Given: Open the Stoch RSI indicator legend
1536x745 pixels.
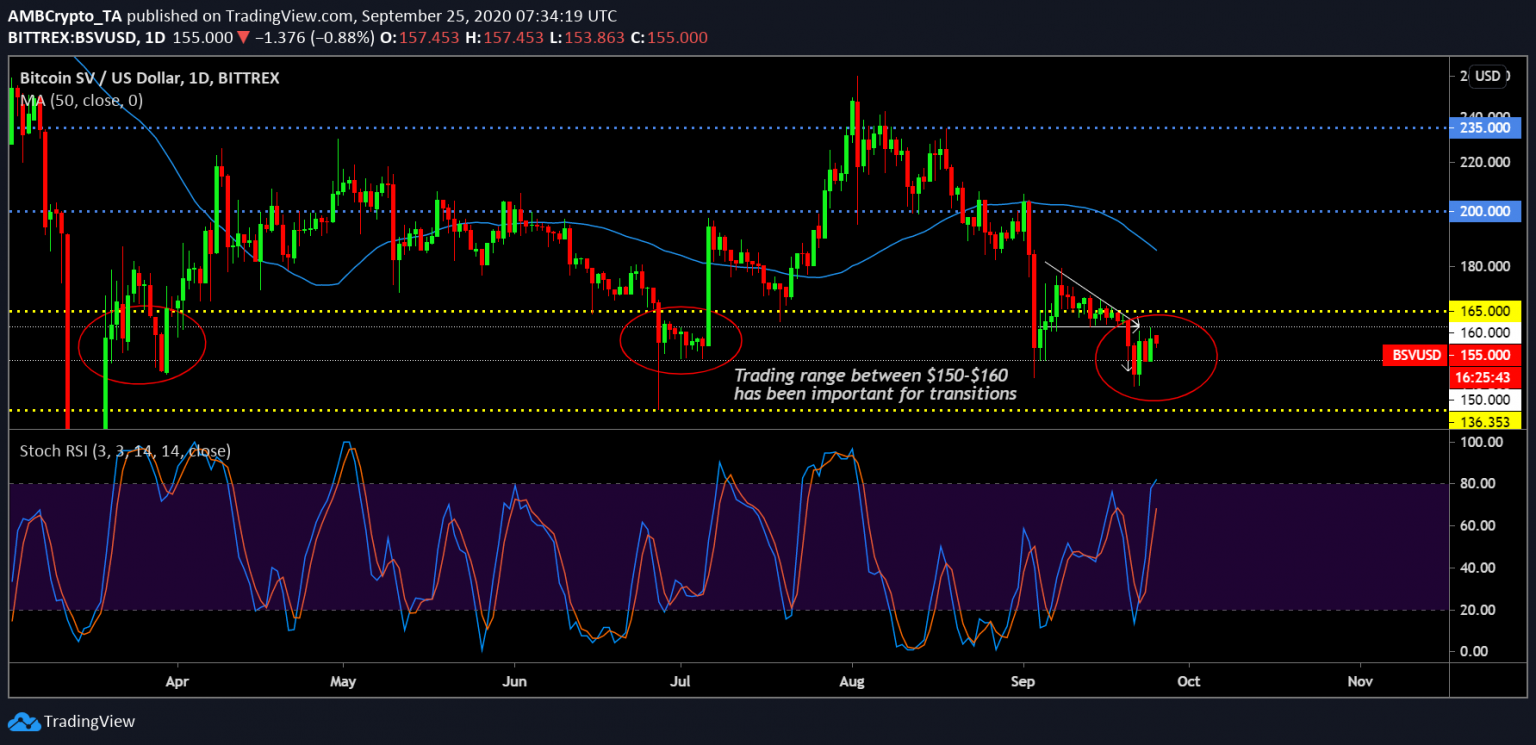Looking at the screenshot, I should click(125, 451).
